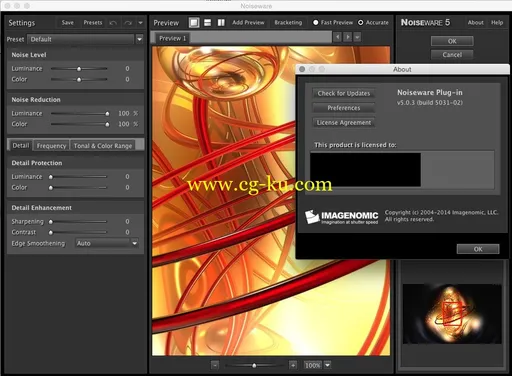512x376 pixels.
Task: Go to next preview tab arrow
Action: (x=348, y=37)
